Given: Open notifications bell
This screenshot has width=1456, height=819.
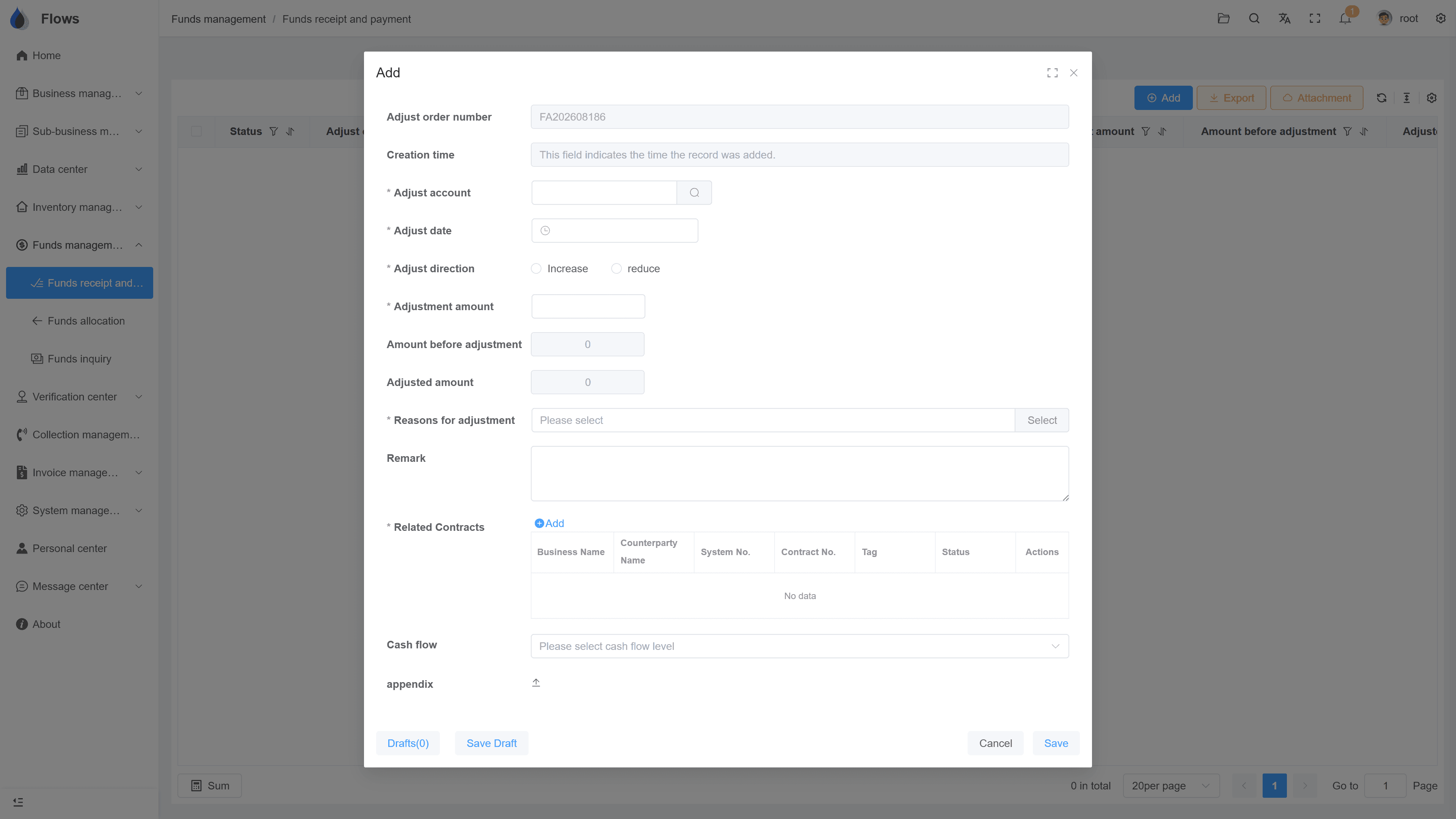Looking at the screenshot, I should click(1345, 19).
